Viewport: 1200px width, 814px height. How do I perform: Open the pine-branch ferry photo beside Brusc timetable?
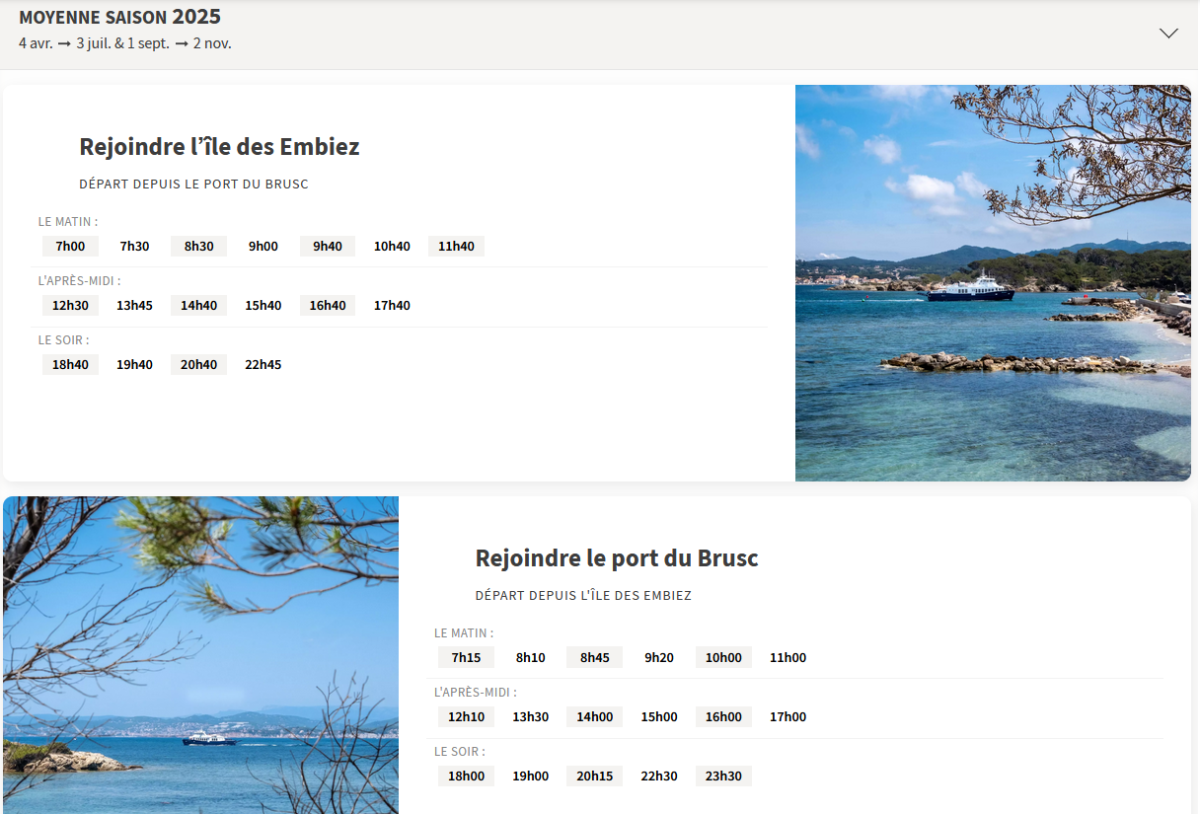tap(201, 655)
